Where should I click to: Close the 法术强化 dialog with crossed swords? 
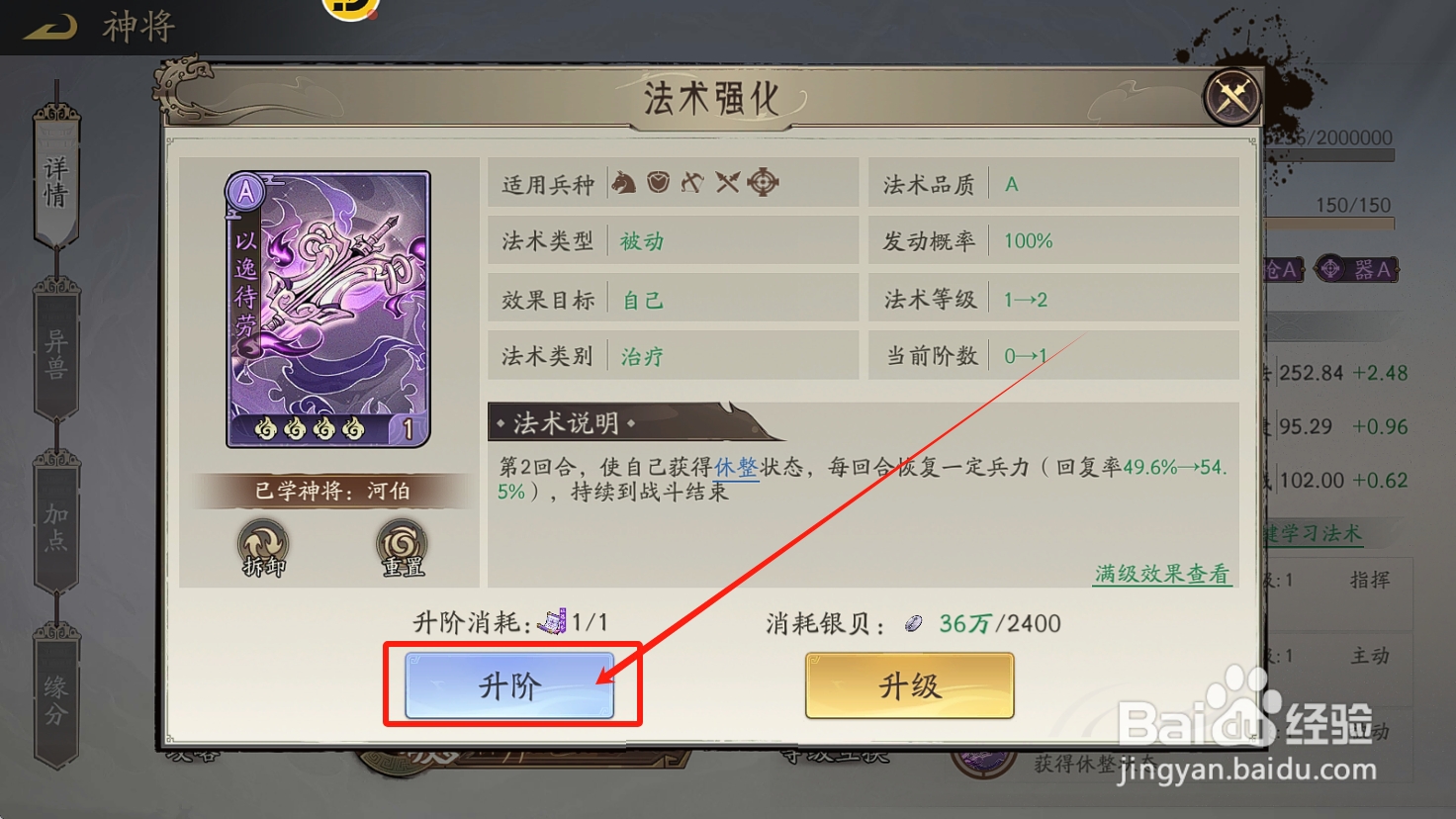pyautogui.click(x=1231, y=97)
